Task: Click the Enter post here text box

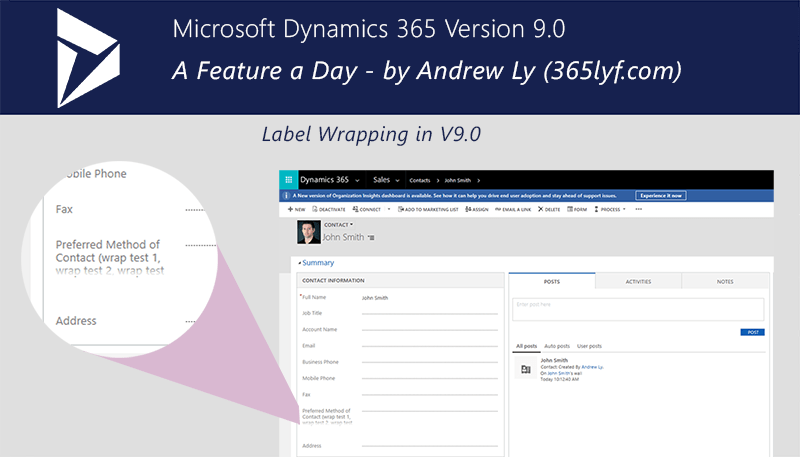Action: point(638,309)
